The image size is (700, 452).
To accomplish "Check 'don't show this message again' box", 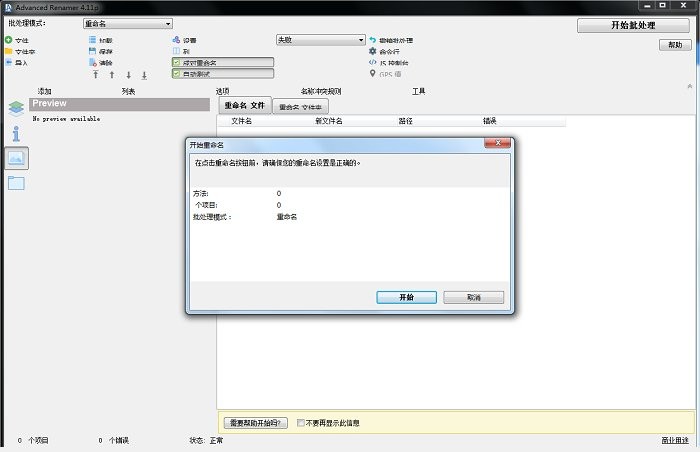I will tap(301, 423).
